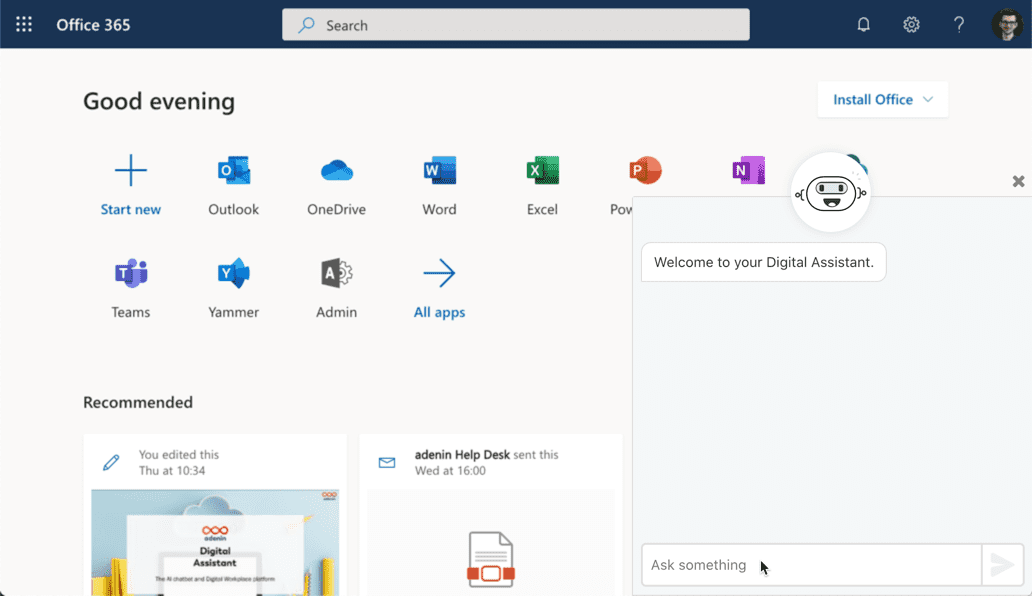Click the Yammer label
Image resolution: width=1032 pixels, height=596 pixels.
tap(234, 312)
